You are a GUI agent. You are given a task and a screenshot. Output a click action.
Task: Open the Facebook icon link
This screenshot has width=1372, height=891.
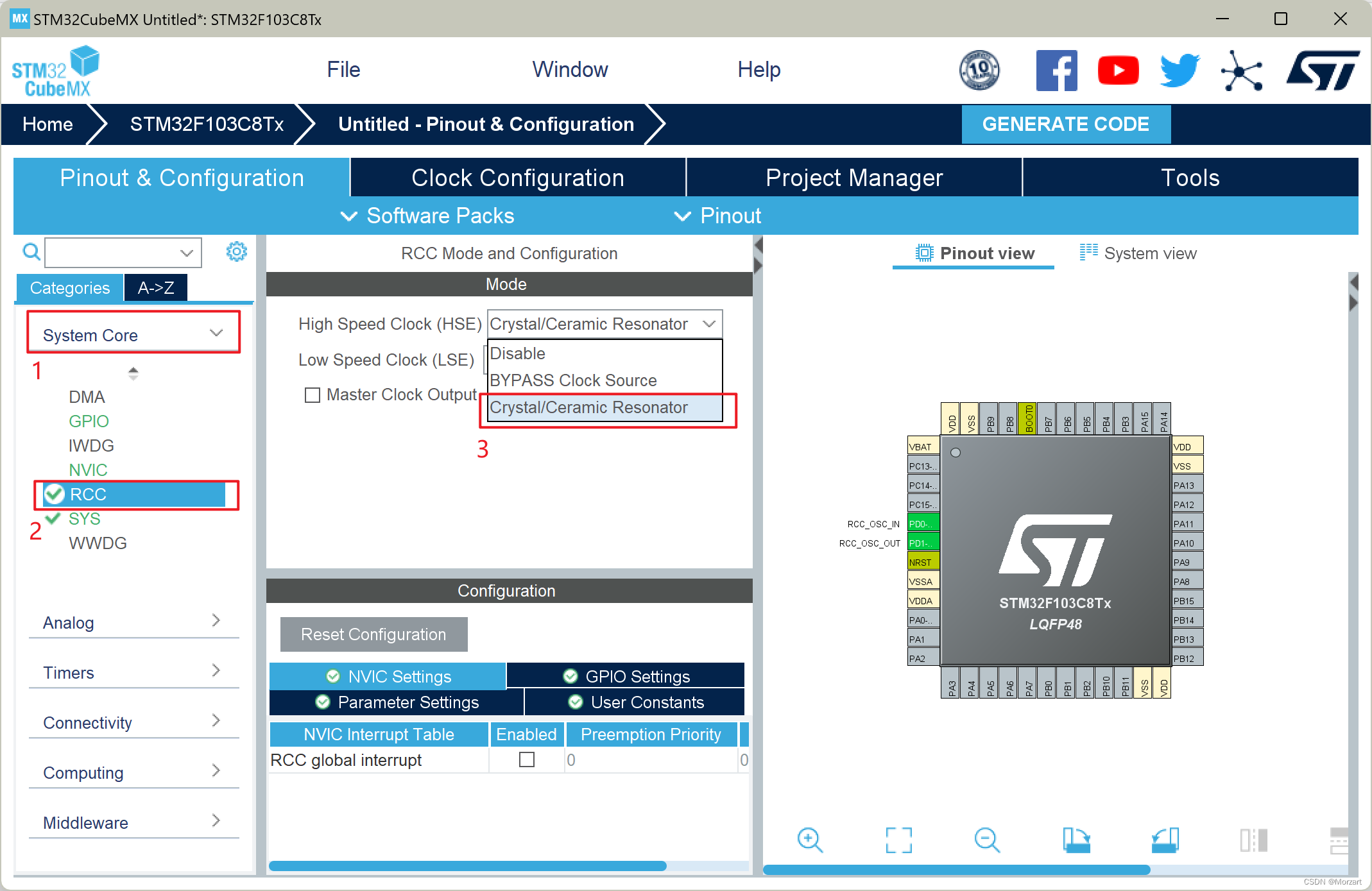tap(1056, 70)
